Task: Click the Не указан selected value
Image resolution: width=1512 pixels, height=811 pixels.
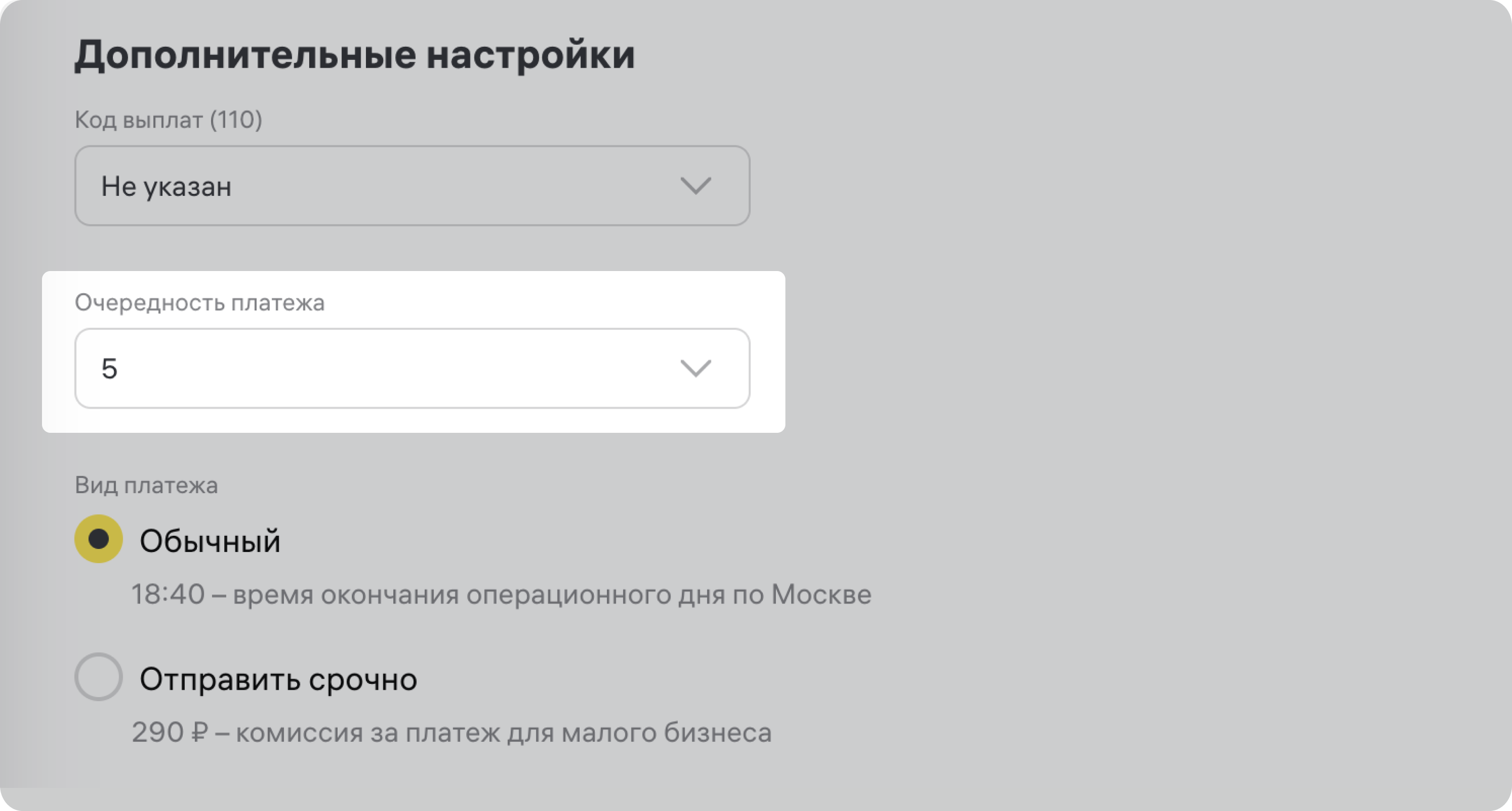Action: coord(166,187)
